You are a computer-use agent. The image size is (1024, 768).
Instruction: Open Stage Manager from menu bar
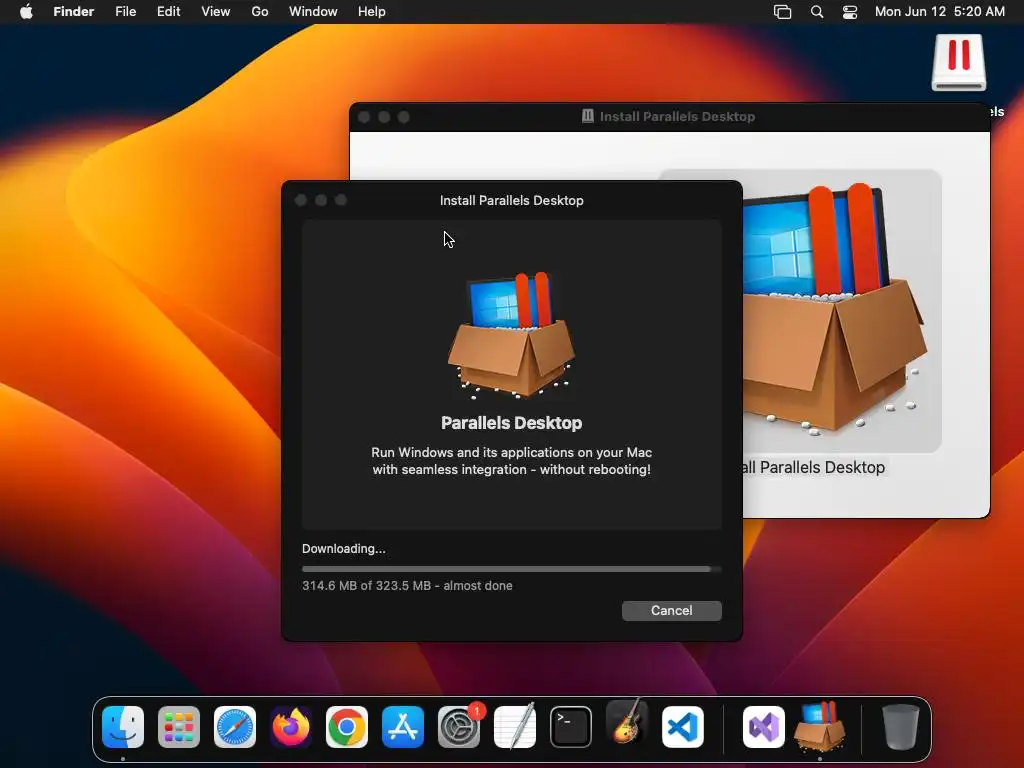782,12
